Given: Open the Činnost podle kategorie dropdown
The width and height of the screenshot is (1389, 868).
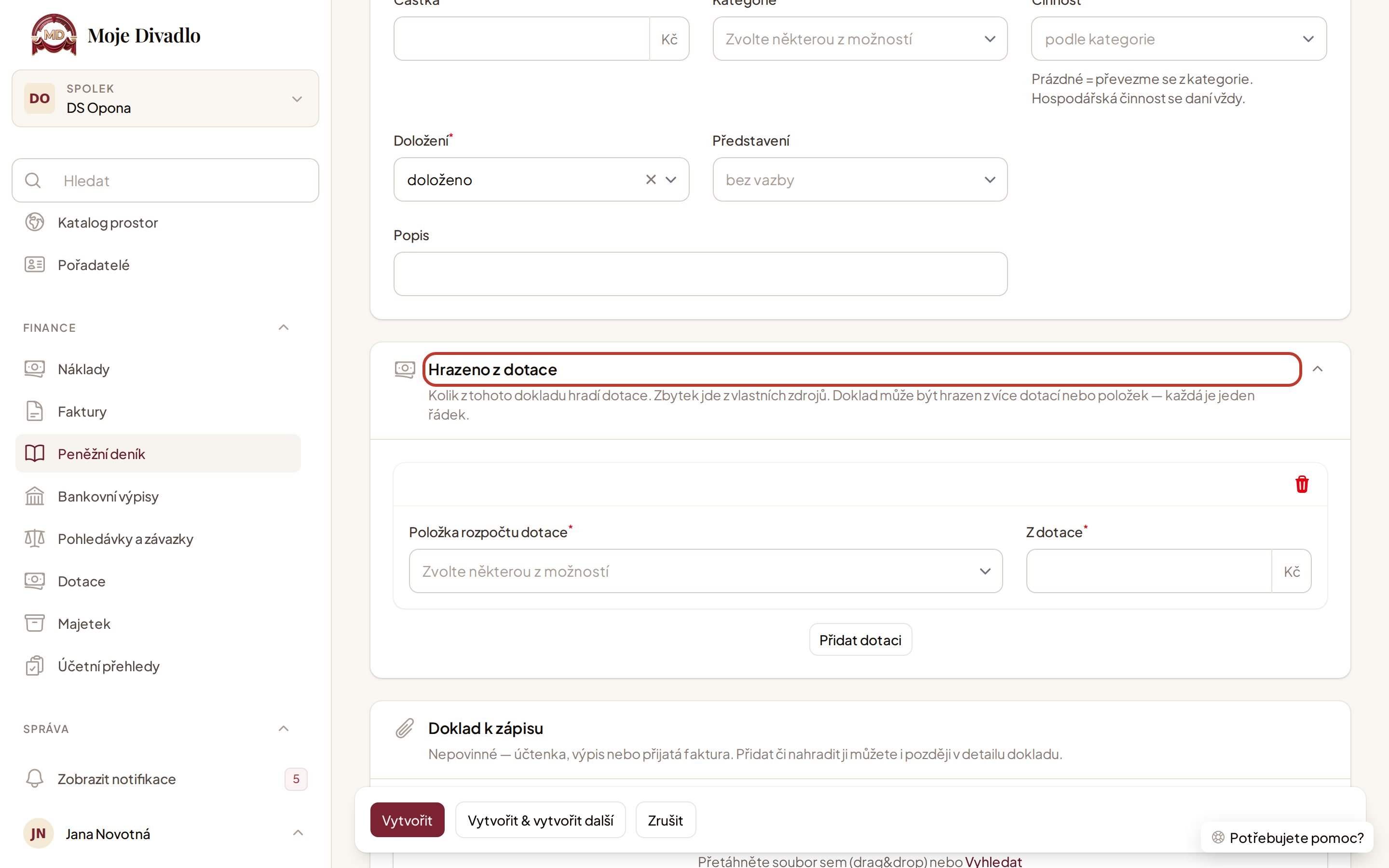Looking at the screenshot, I should coord(1178,39).
